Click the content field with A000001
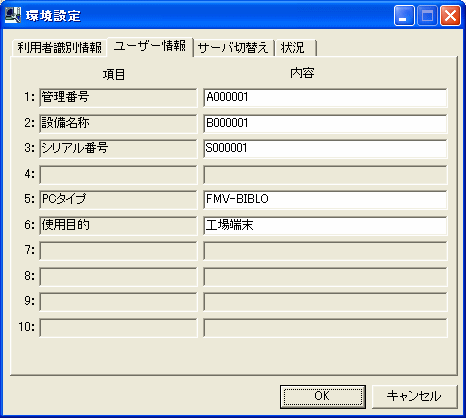466x418 pixels. pos(325,98)
